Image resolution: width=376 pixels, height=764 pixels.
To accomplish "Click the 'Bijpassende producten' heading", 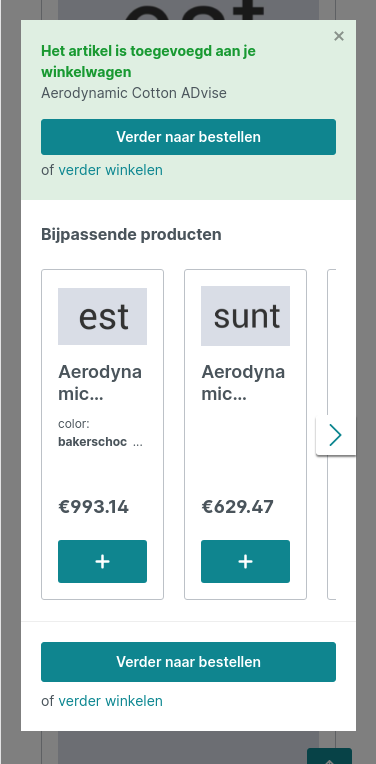I will [131, 234].
